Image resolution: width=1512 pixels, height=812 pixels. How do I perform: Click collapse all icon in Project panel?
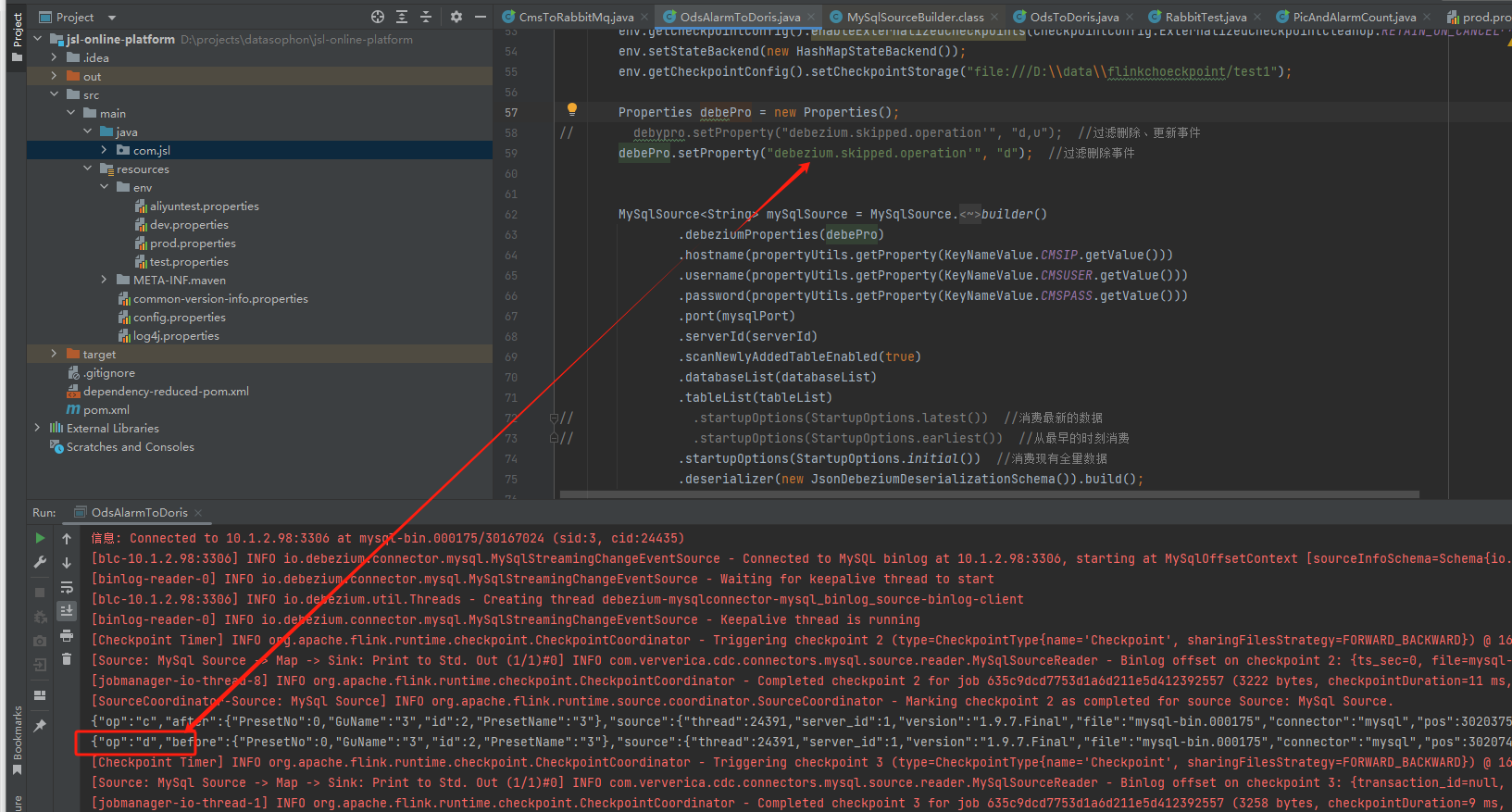click(426, 17)
